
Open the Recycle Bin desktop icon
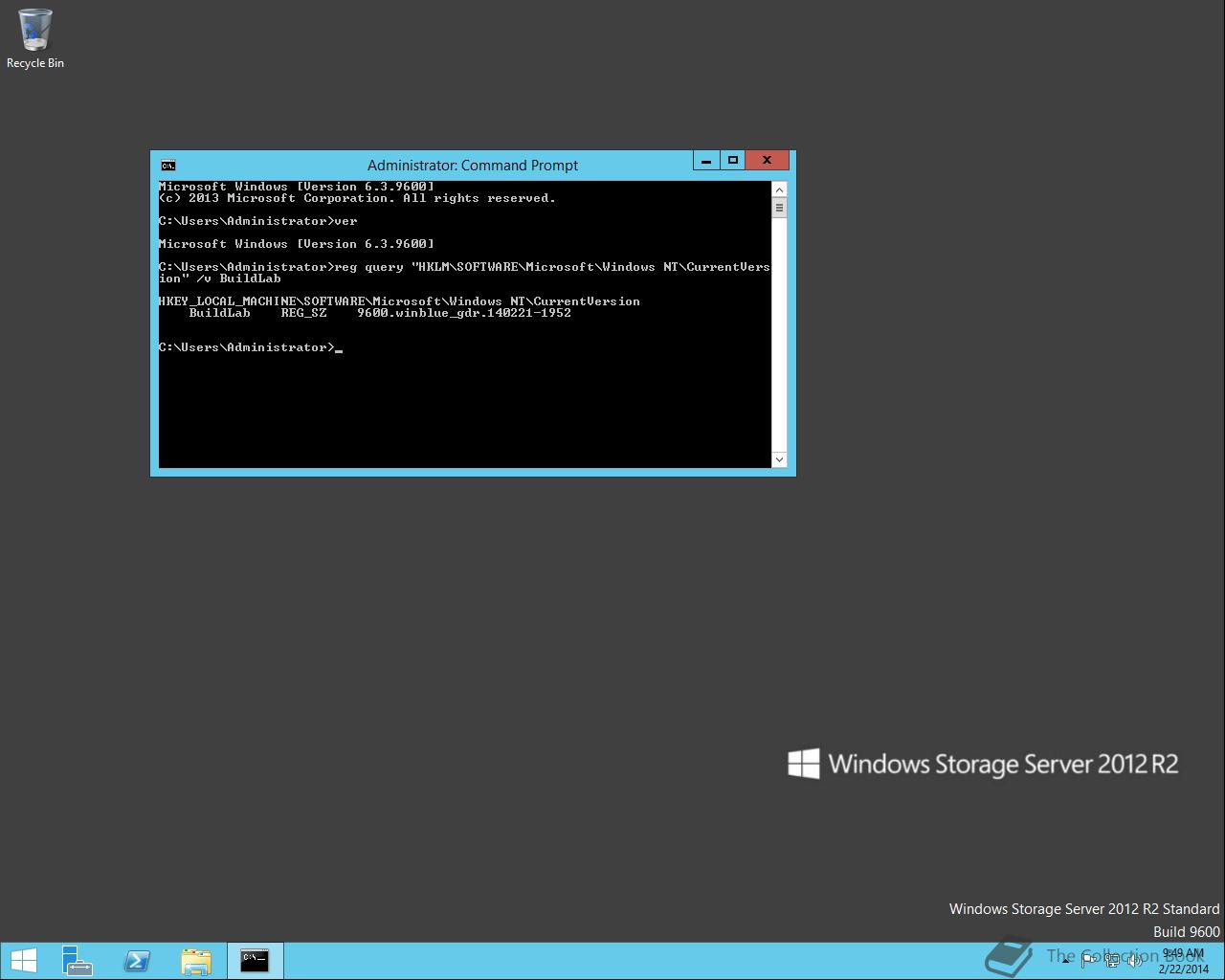(35, 38)
